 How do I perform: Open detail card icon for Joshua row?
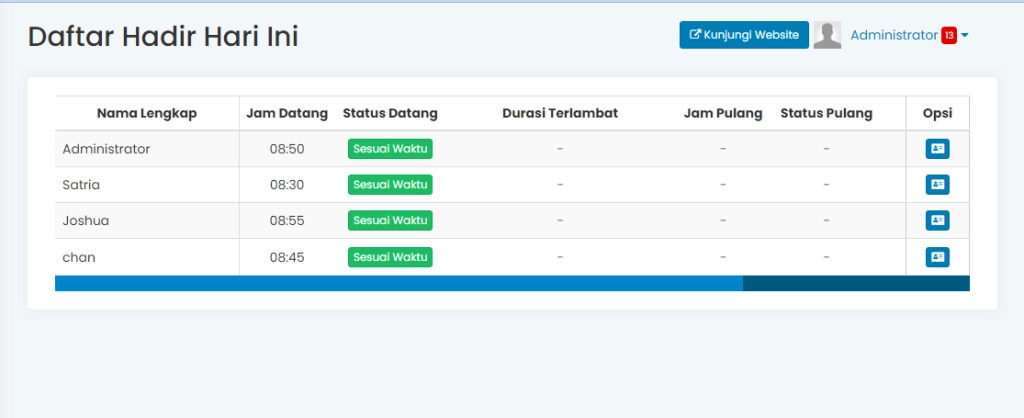tap(937, 221)
